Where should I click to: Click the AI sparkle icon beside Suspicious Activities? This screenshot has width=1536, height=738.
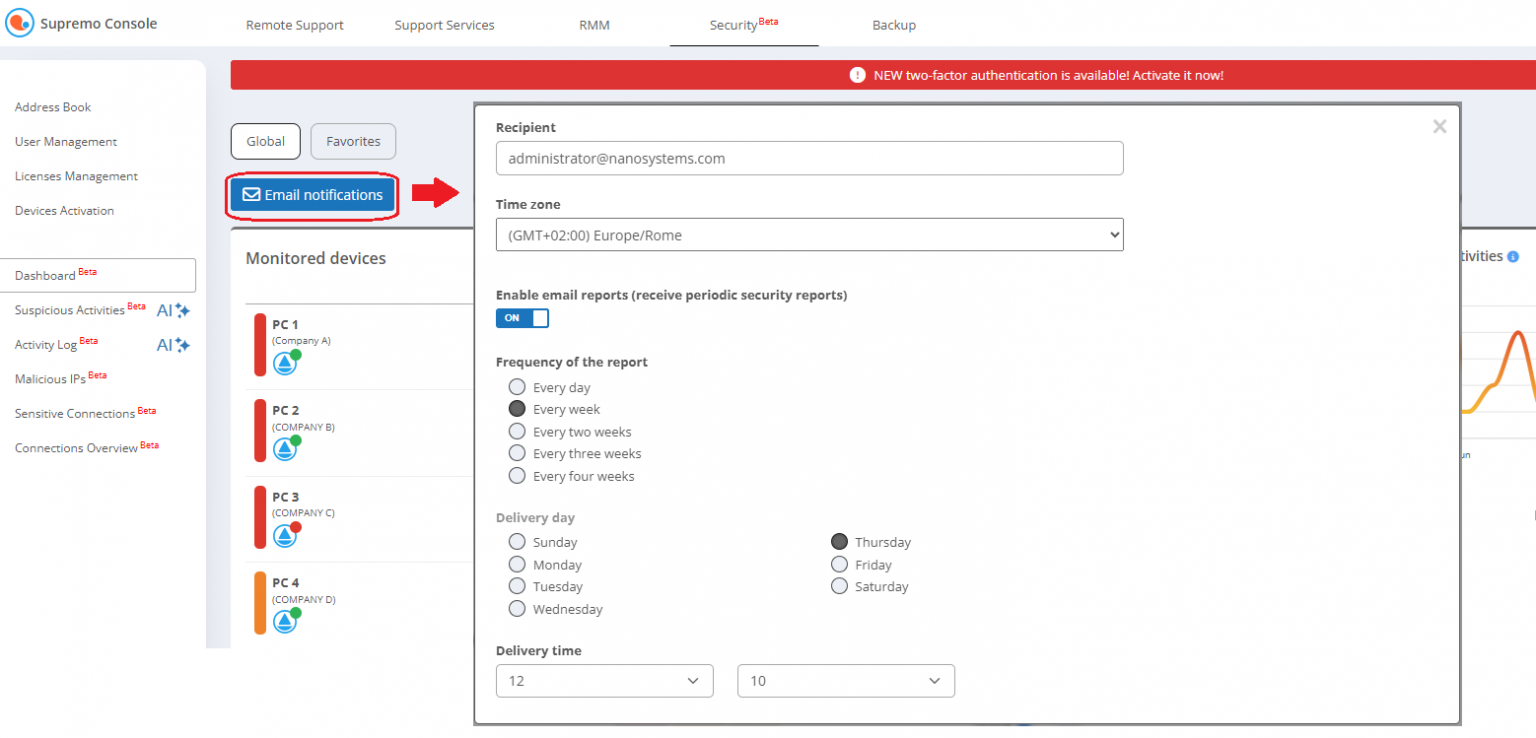(173, 311)
